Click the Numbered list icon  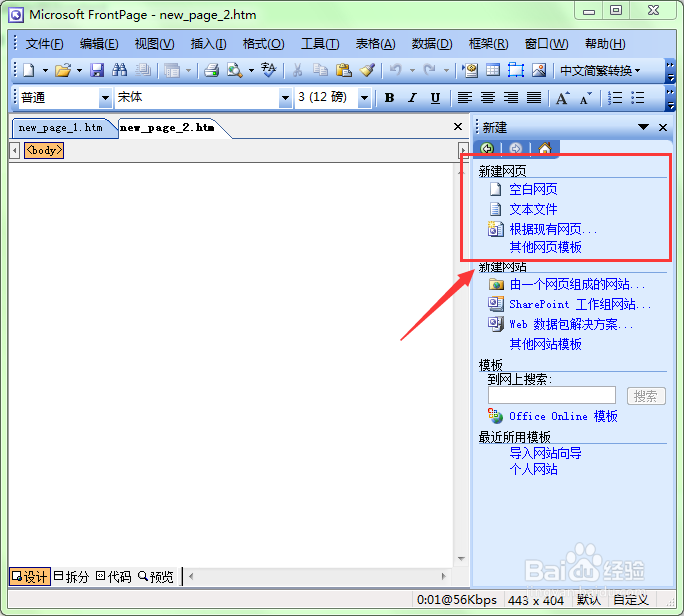click(615, 97)
